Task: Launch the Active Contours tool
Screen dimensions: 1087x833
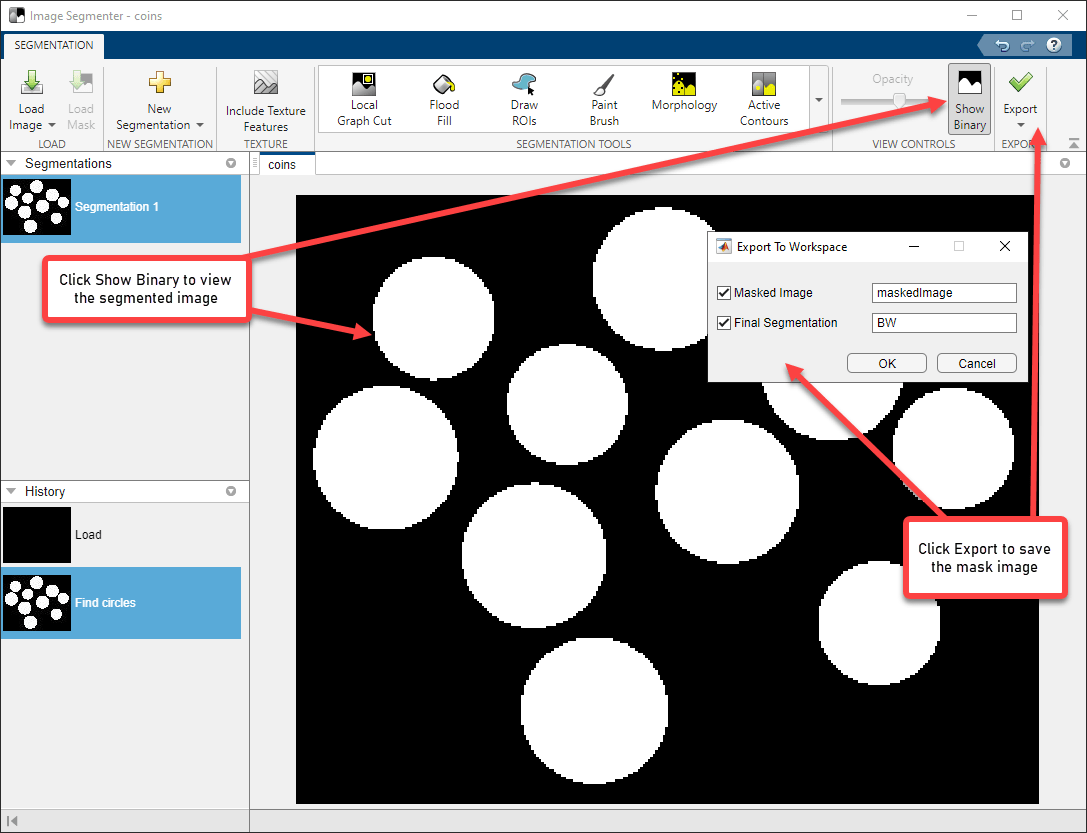Action: (x=764, y=100)
